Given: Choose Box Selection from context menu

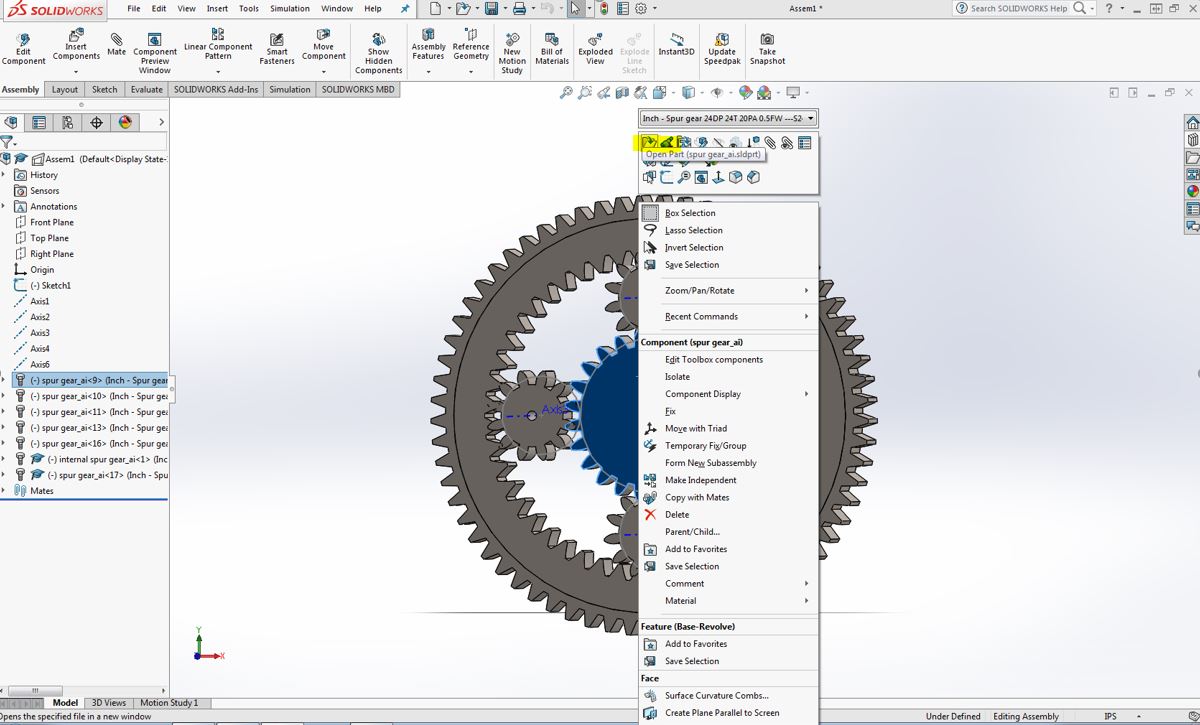Looking at the screenshot, I should click(728, 213).
